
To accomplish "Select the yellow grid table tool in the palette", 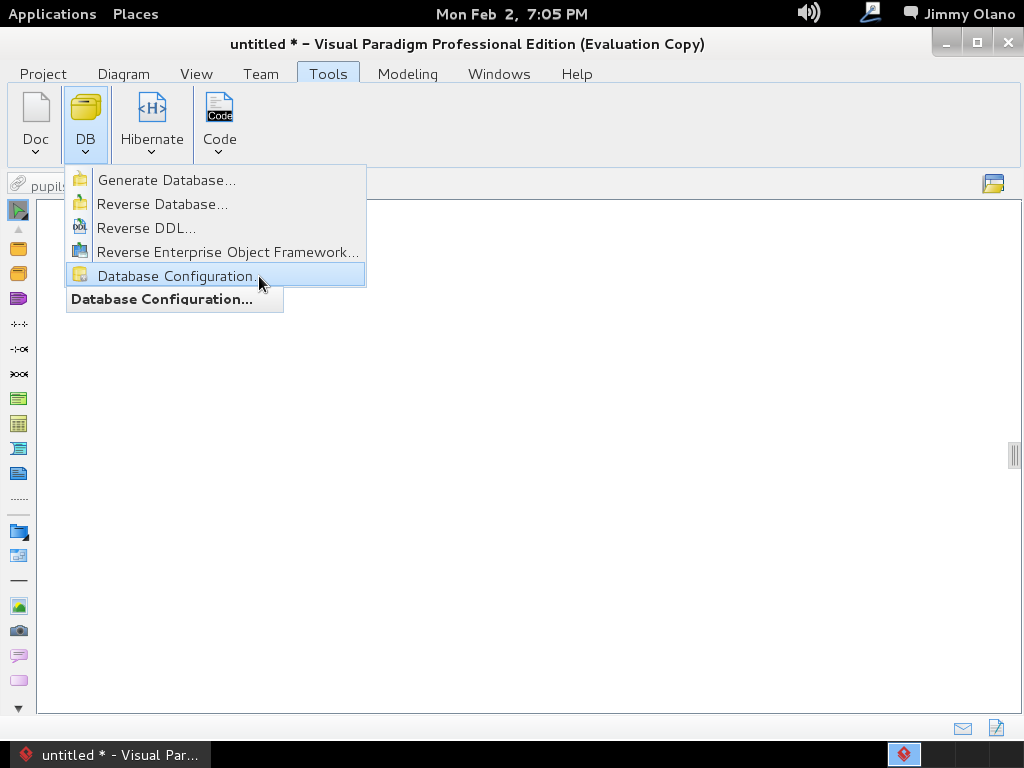I will click(x=18, y=424).
